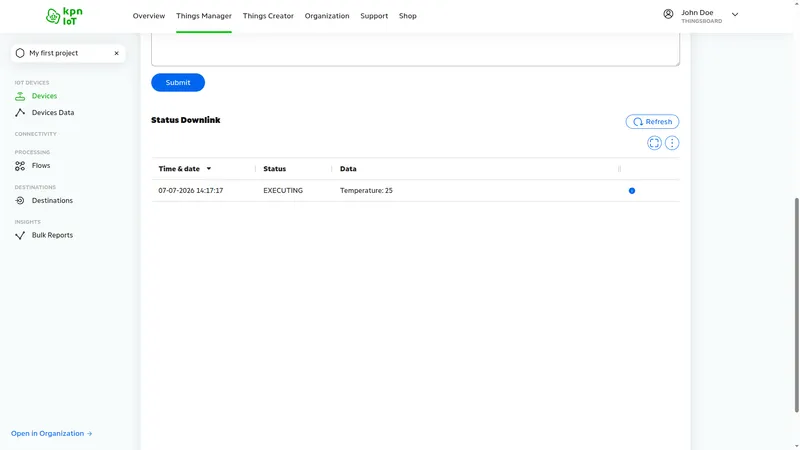Open the Devices sidebar link
The height and width of the screenshot is (450, 800).
click(x=44, y=96)
